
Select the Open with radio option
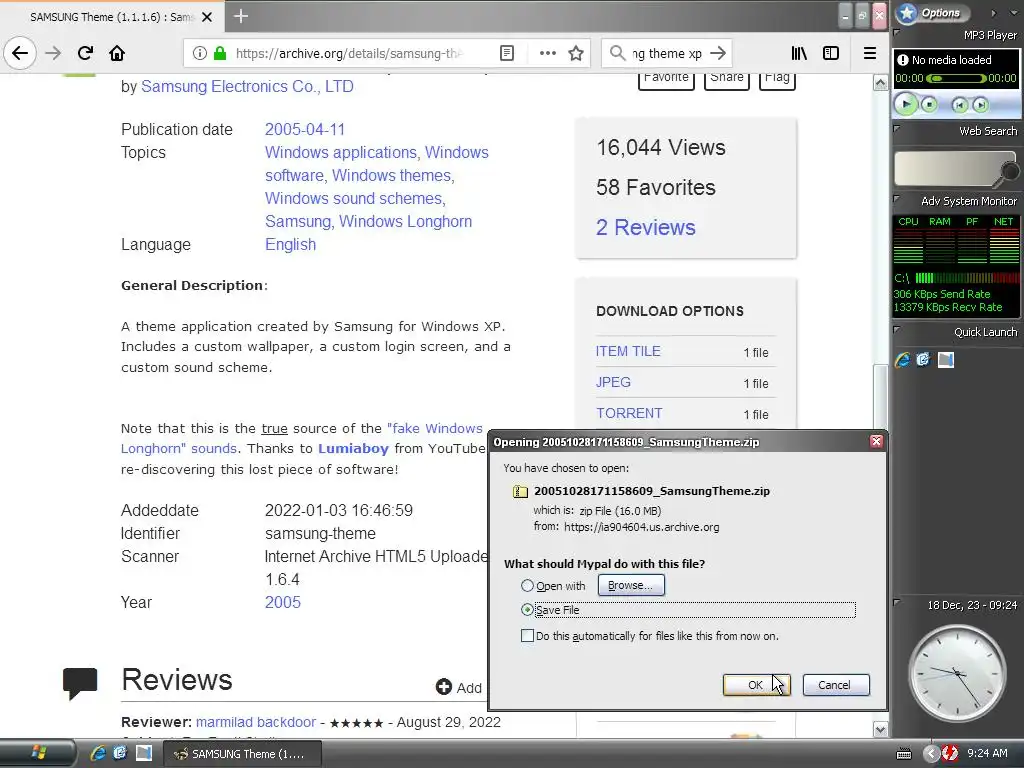[x=527, y=586]
